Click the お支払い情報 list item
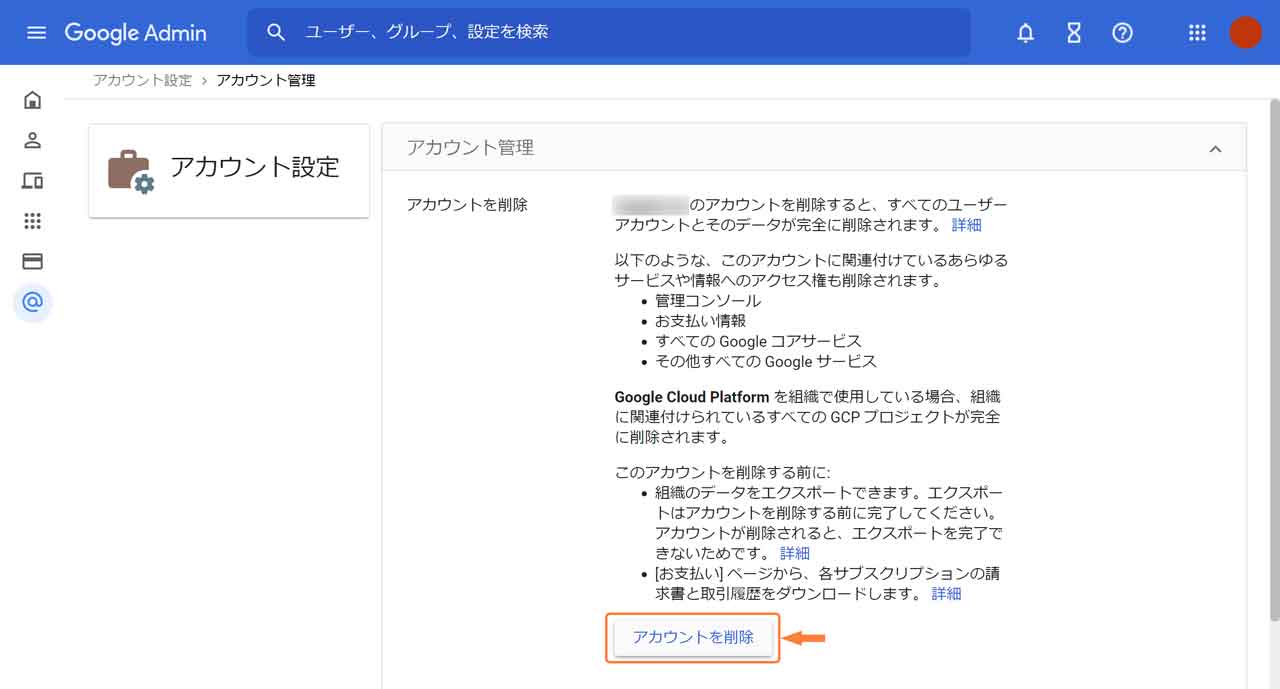The image size is (1280, 689). pos(701,321)
